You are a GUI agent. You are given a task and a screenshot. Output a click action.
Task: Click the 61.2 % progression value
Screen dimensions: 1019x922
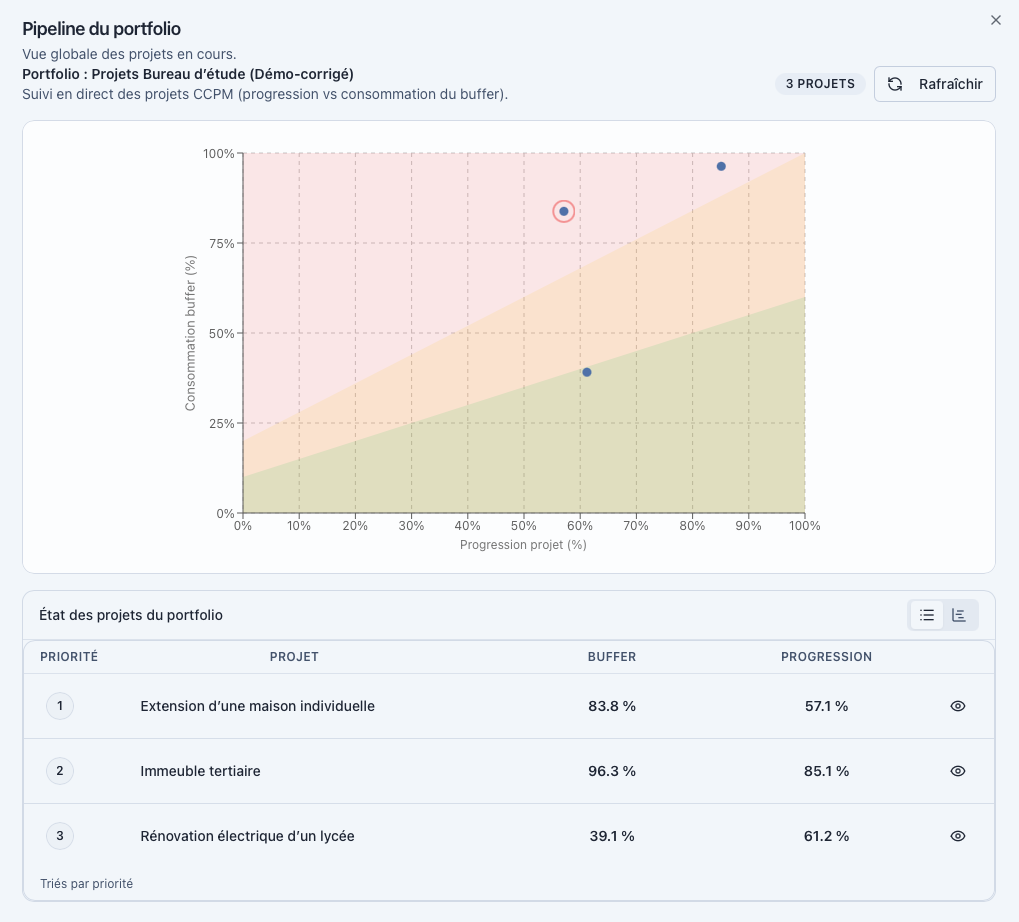pos(826,836)
